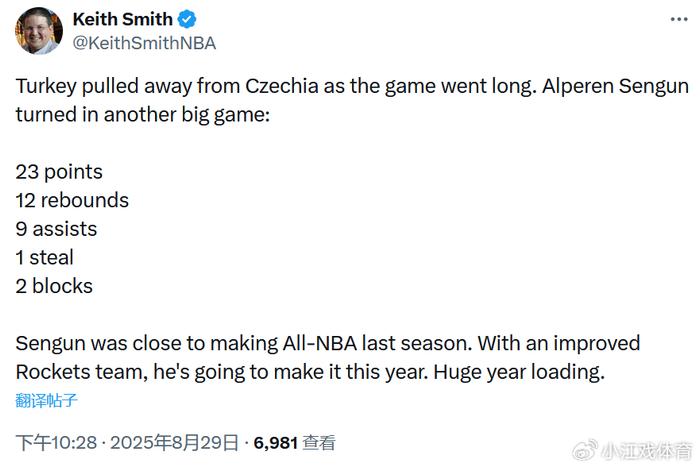Click Keith Smith's profile avatar photo

click(x=39, y=31)
